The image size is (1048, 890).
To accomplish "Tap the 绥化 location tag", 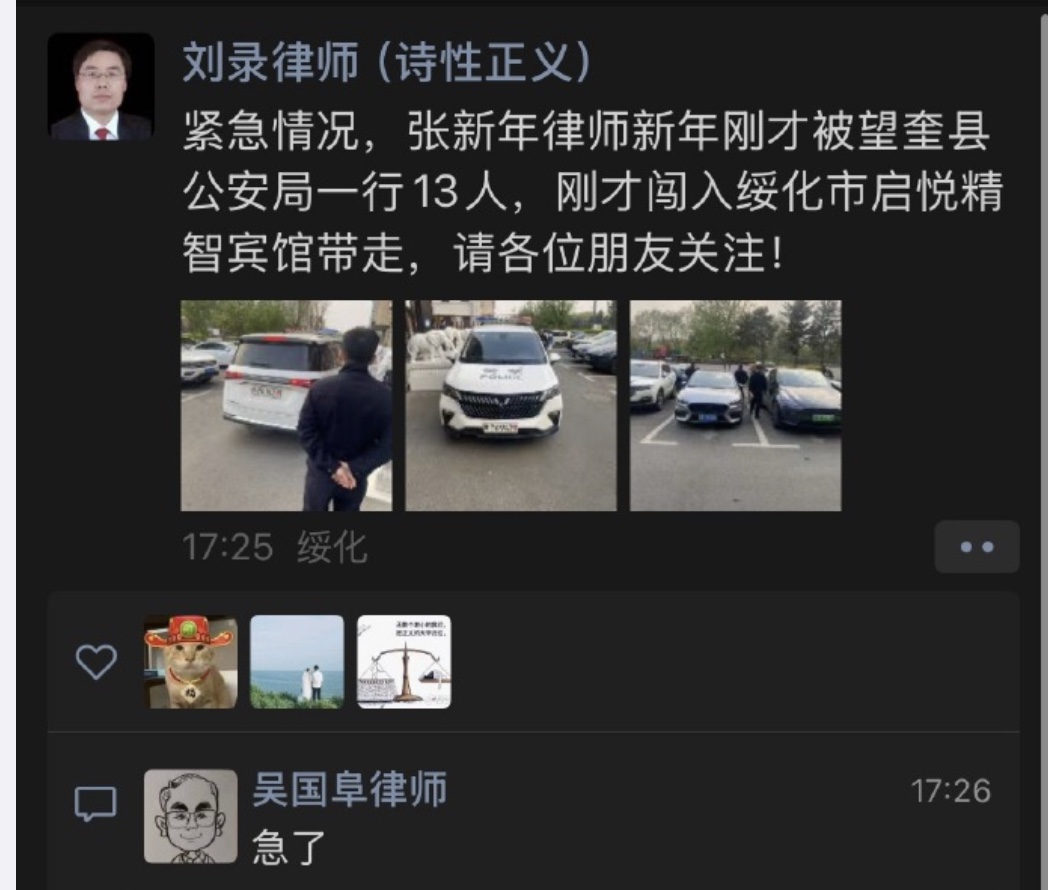I will (332, 547).
